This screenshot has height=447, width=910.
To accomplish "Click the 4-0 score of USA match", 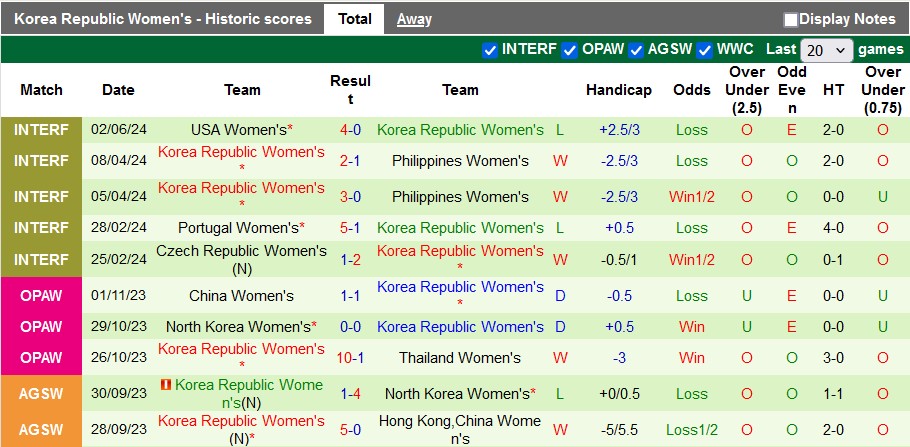I will tap(350, 129).
